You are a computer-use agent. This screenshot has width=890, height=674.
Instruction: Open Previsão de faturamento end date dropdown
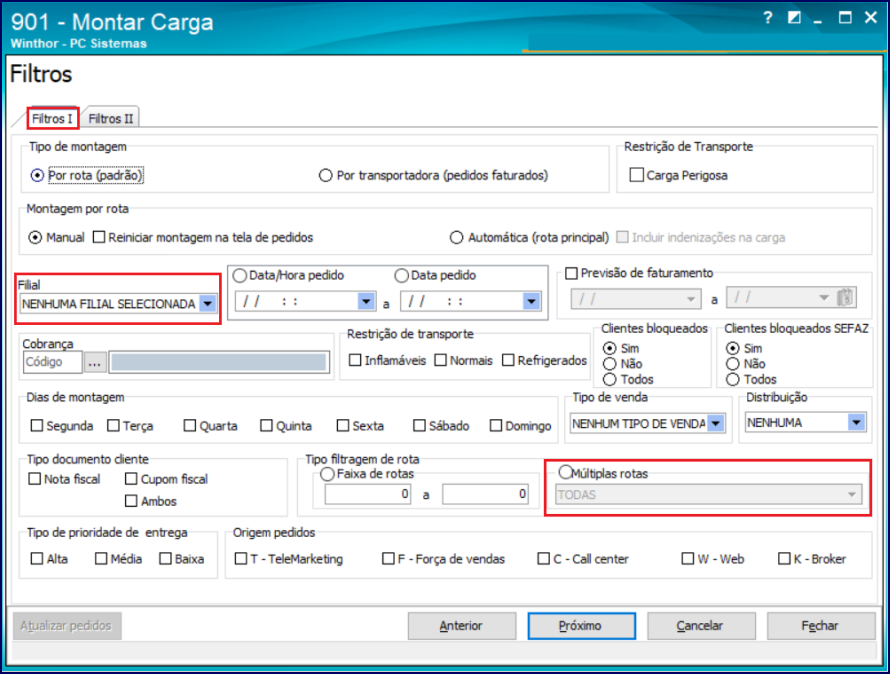coord(824,298)
